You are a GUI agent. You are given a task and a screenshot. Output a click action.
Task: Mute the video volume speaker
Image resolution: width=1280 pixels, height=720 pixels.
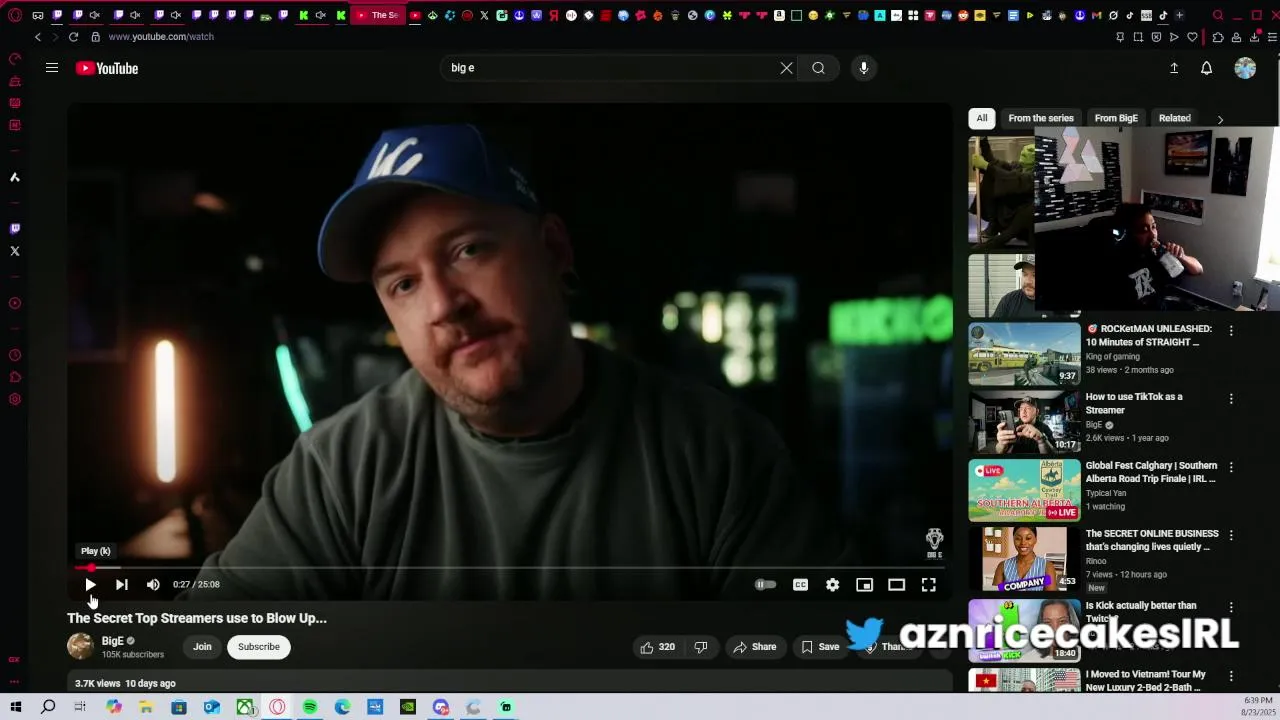[153, 585]
